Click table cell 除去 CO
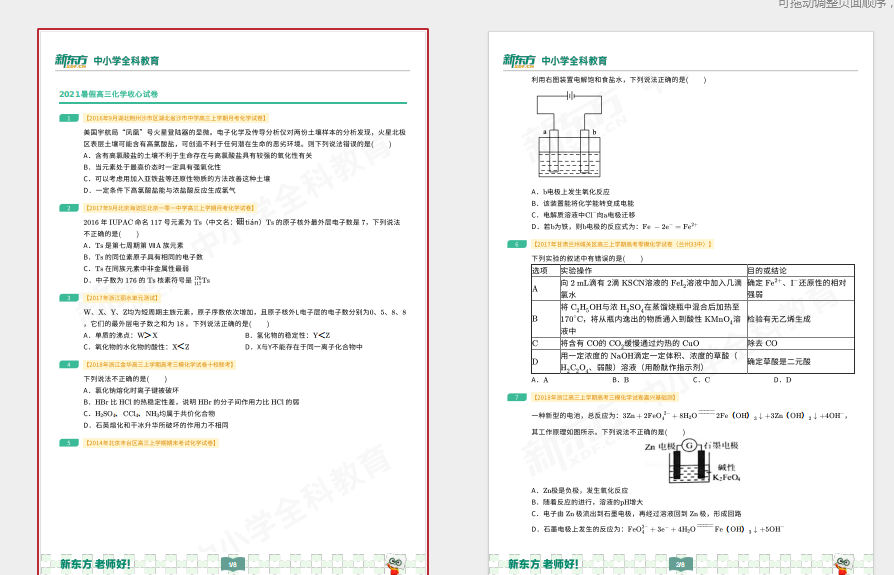This screenshot has height=575, width=894. coord(800,344)
